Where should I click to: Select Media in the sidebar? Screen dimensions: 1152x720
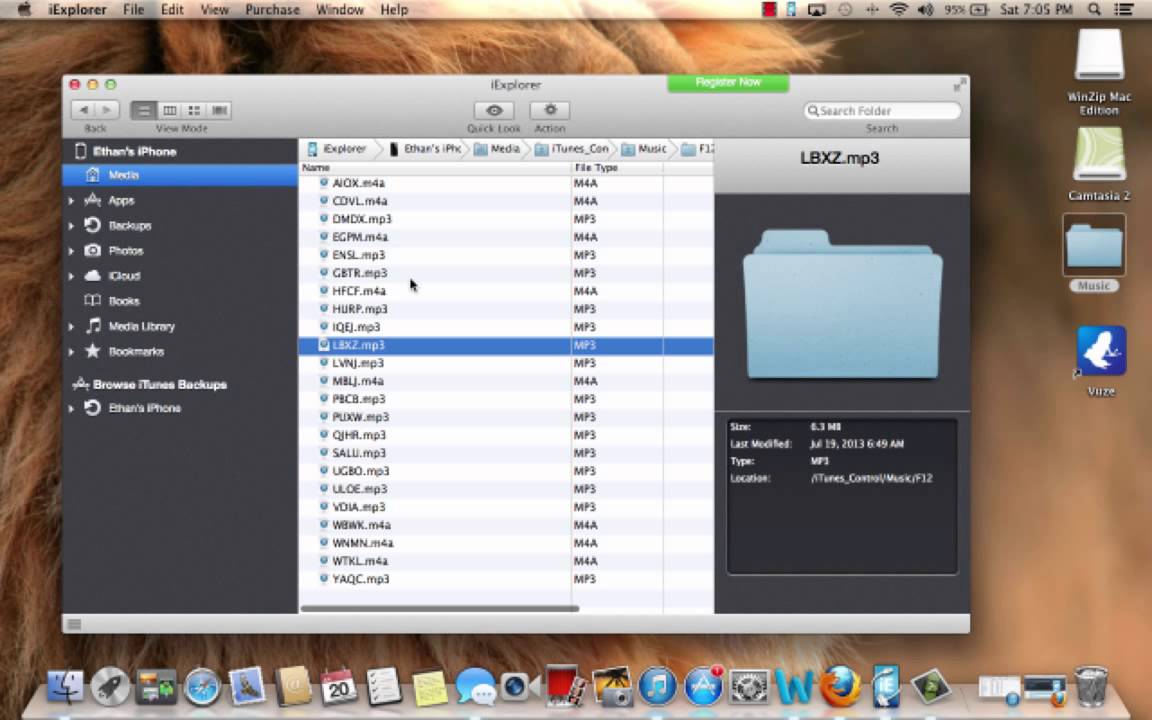(180, 175)
